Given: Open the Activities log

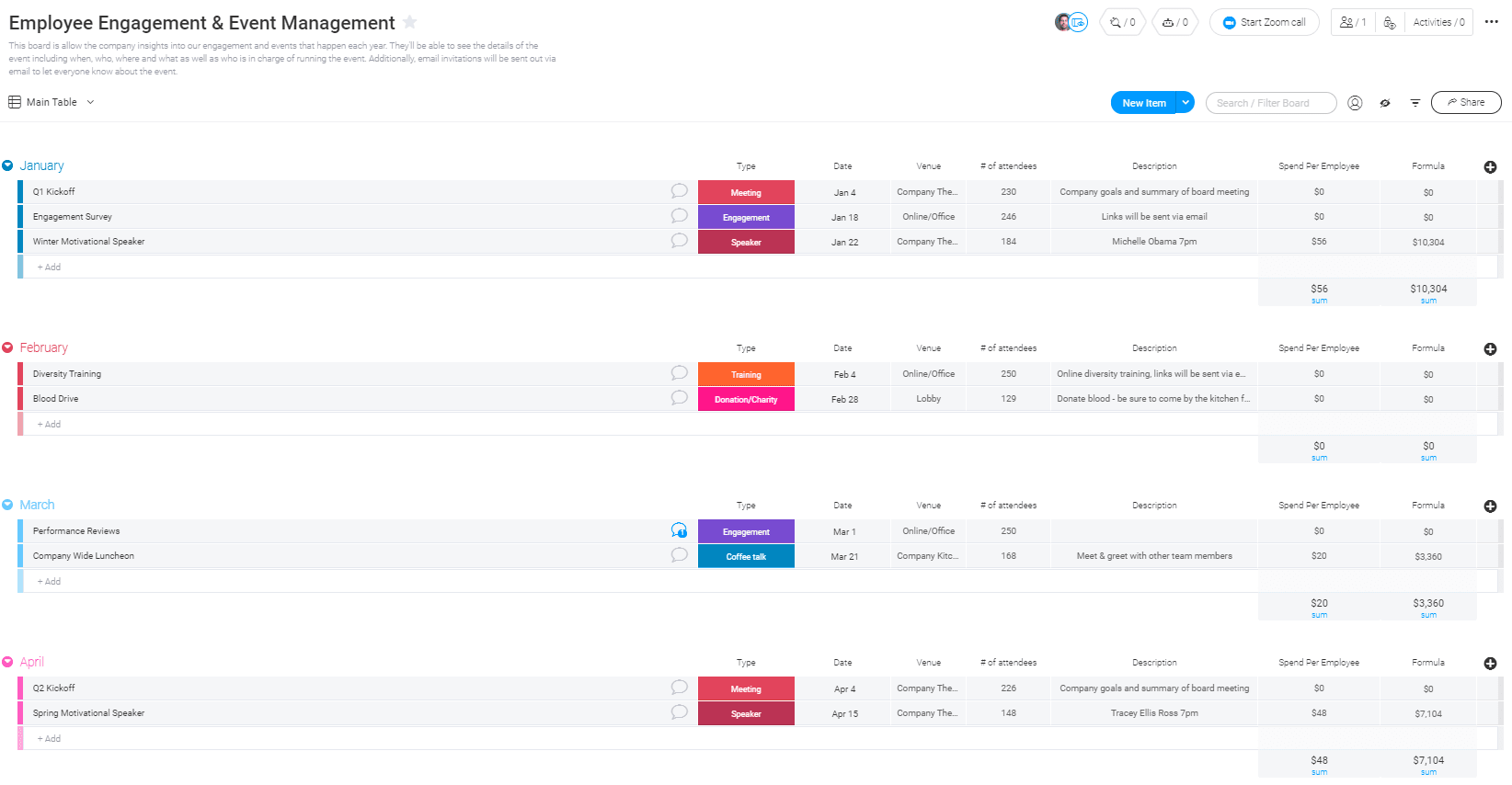Looking at the screenshot, I should tap(1438, 22).
